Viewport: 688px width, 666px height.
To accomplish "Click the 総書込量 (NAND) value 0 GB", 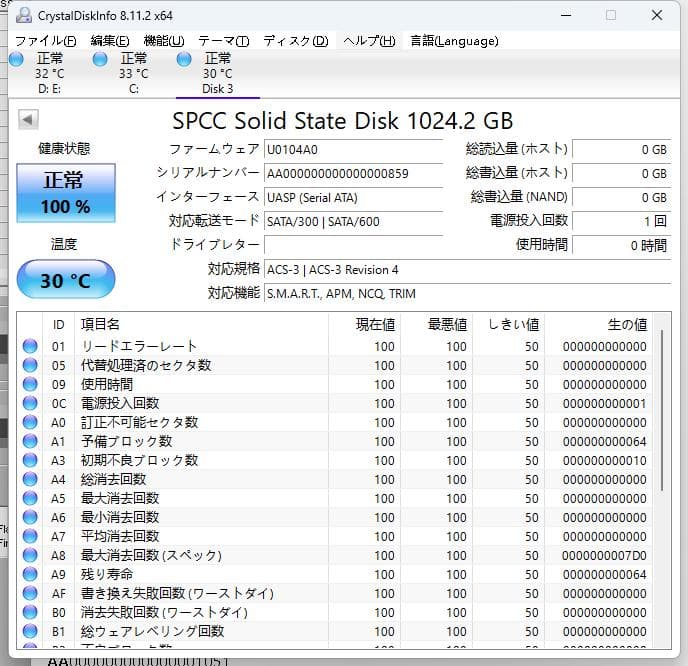I will pos(622,198).
